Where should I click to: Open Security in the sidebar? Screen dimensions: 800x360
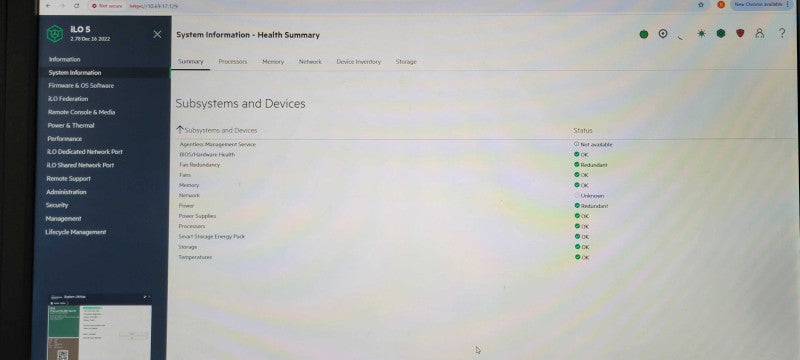57,205
